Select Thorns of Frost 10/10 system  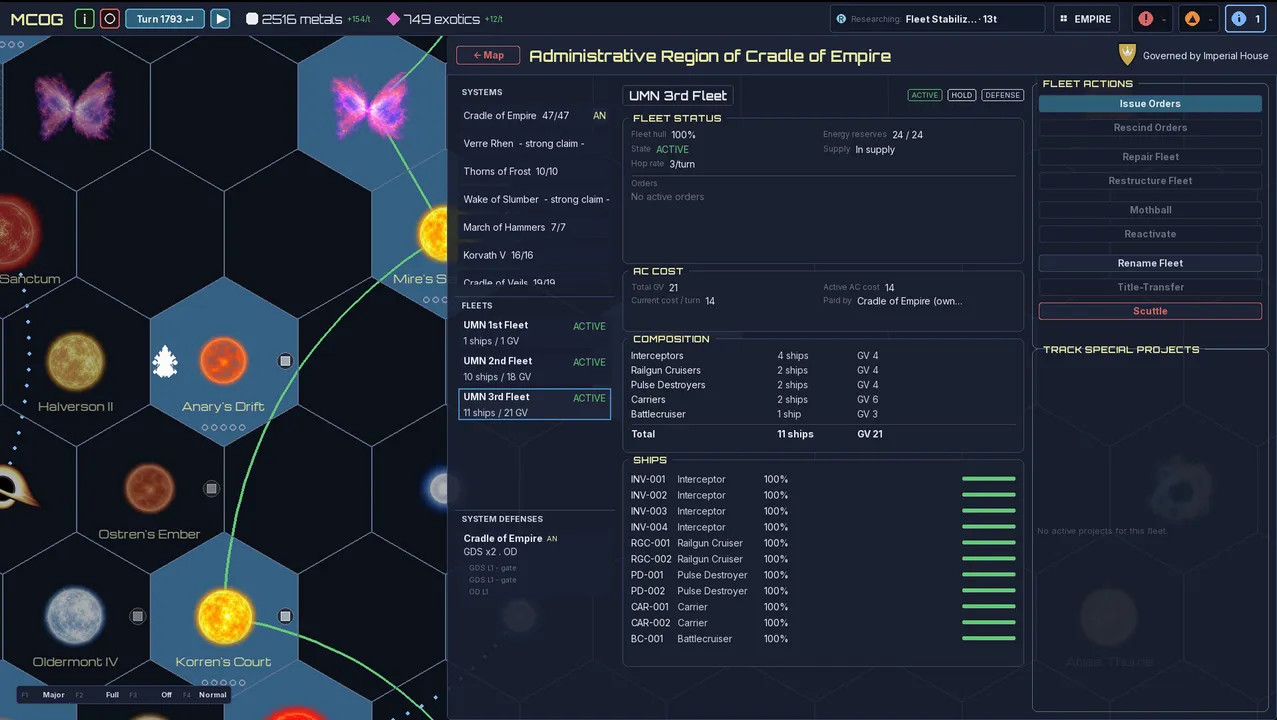click(535, 172)
